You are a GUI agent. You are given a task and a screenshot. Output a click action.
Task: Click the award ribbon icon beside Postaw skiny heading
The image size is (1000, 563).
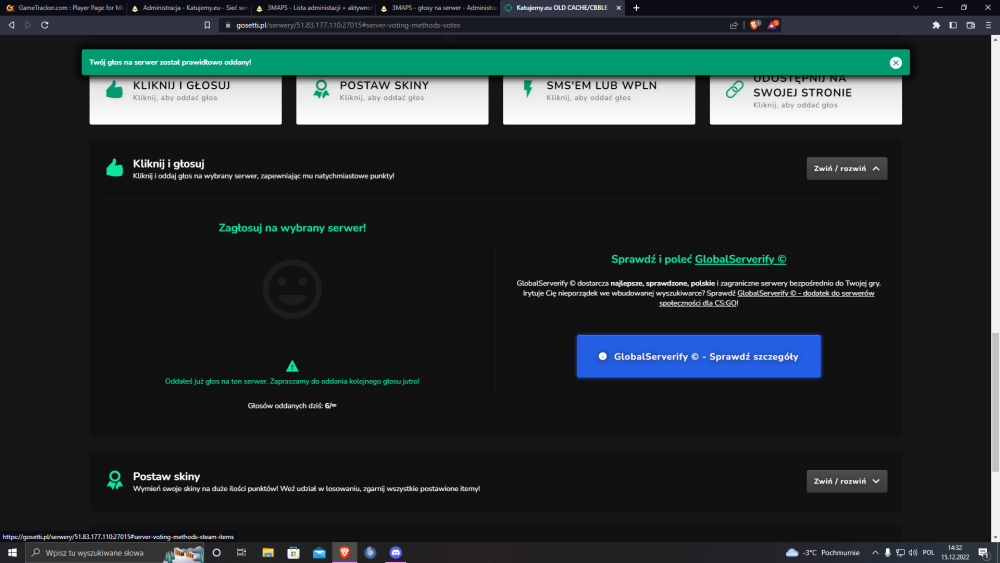click(115, 480)
